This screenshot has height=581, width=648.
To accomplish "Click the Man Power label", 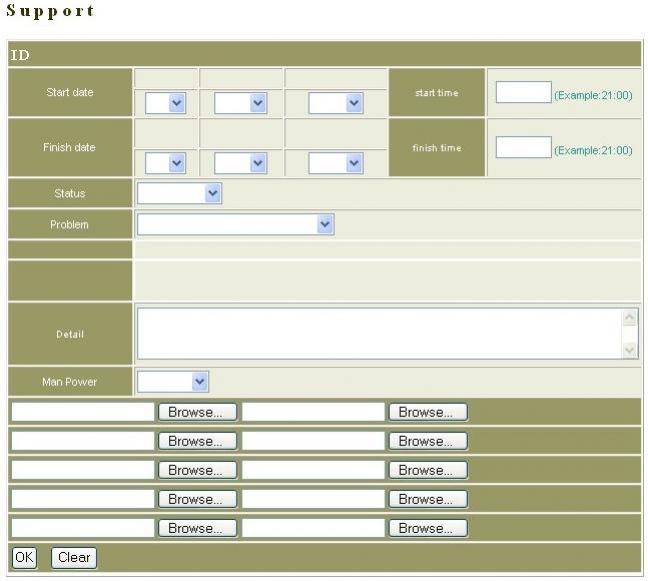I will [69, 381].
